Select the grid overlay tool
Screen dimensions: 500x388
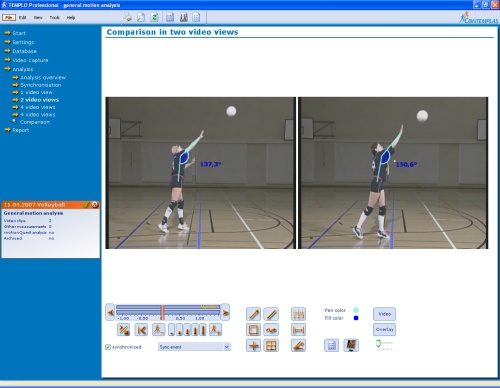[271, 345]
